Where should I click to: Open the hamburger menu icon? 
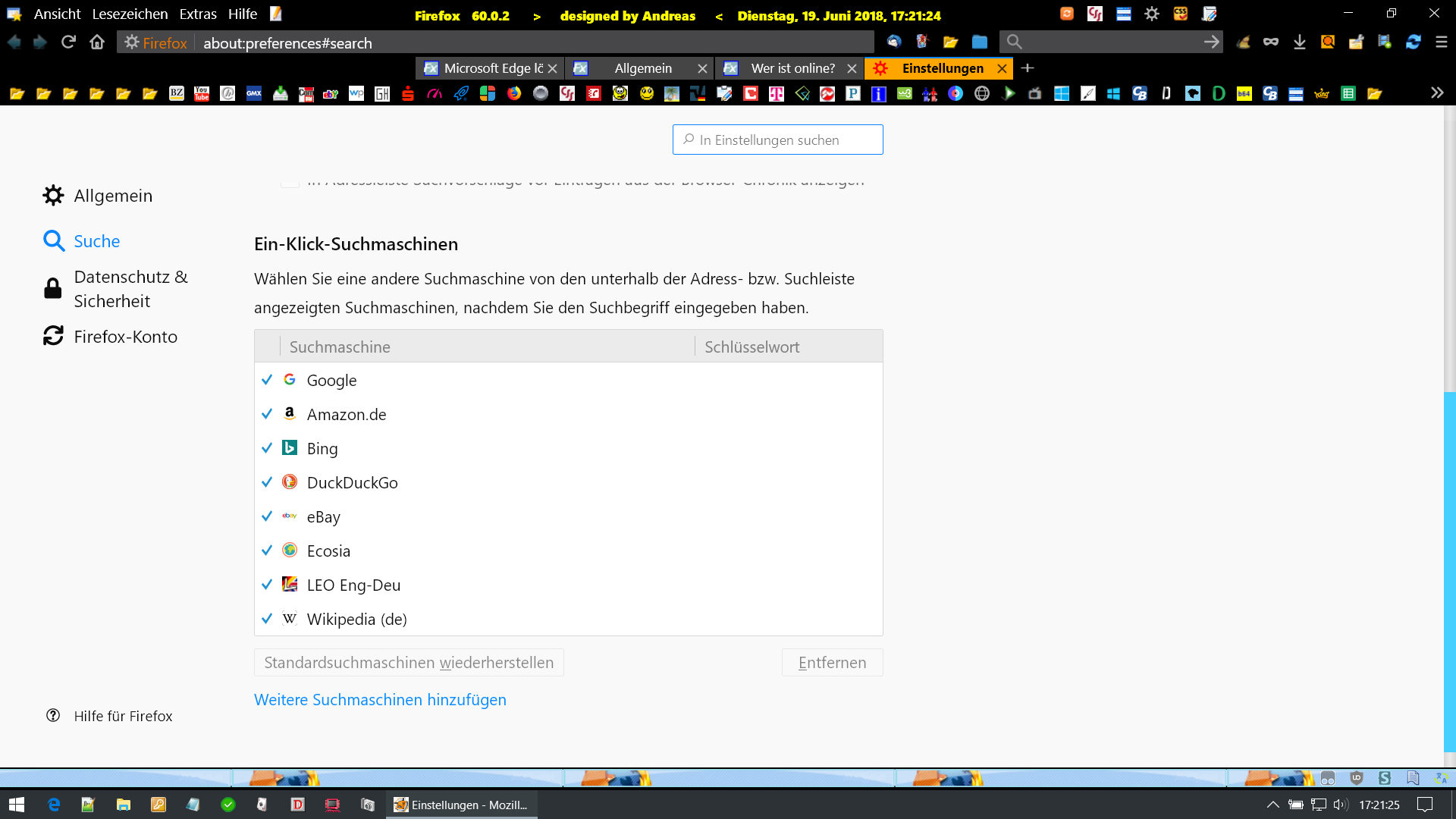pos(1442,42)
